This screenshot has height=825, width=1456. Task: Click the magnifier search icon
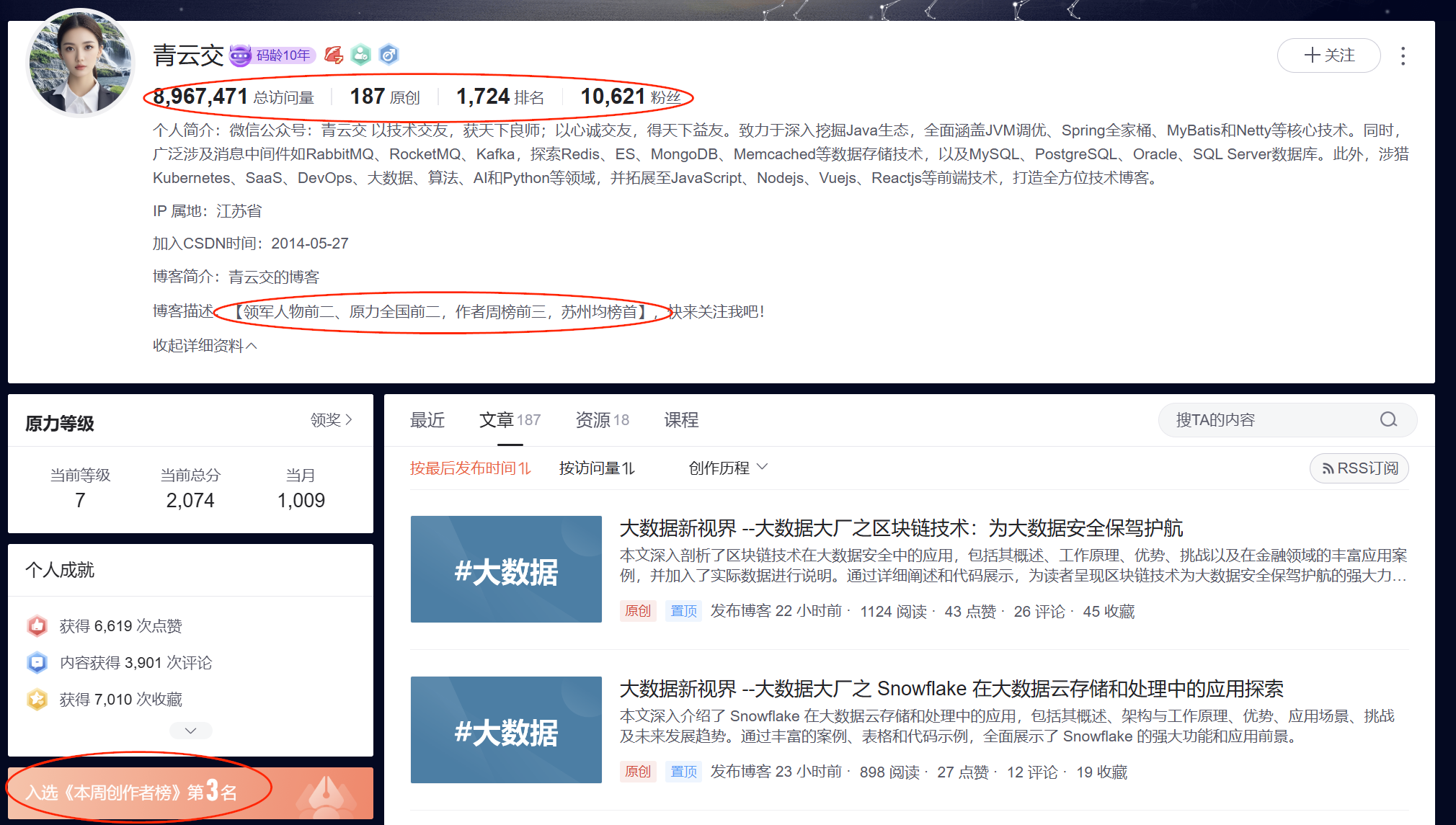tap(1388, 420)
